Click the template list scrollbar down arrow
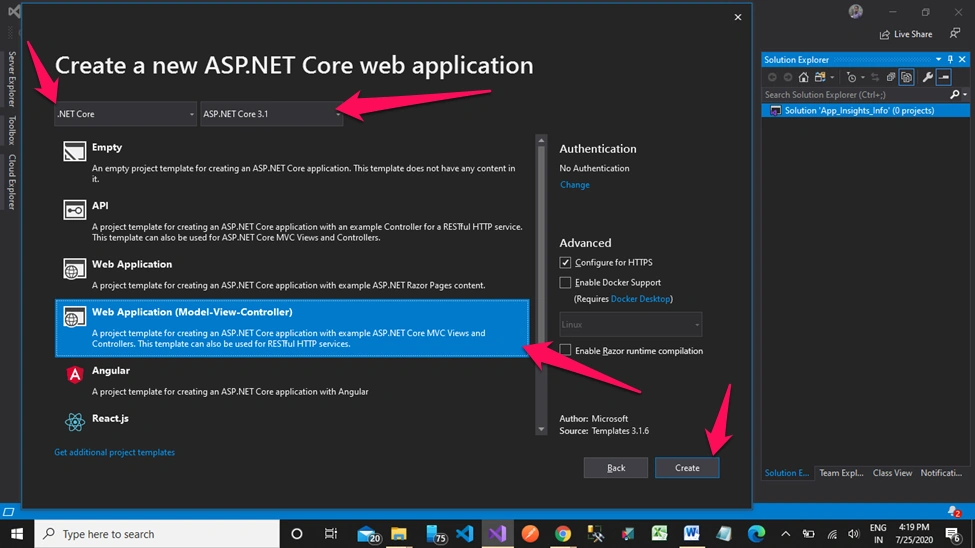Image resolution: width=975 pixels, height=548 pixels. [541, 429]
